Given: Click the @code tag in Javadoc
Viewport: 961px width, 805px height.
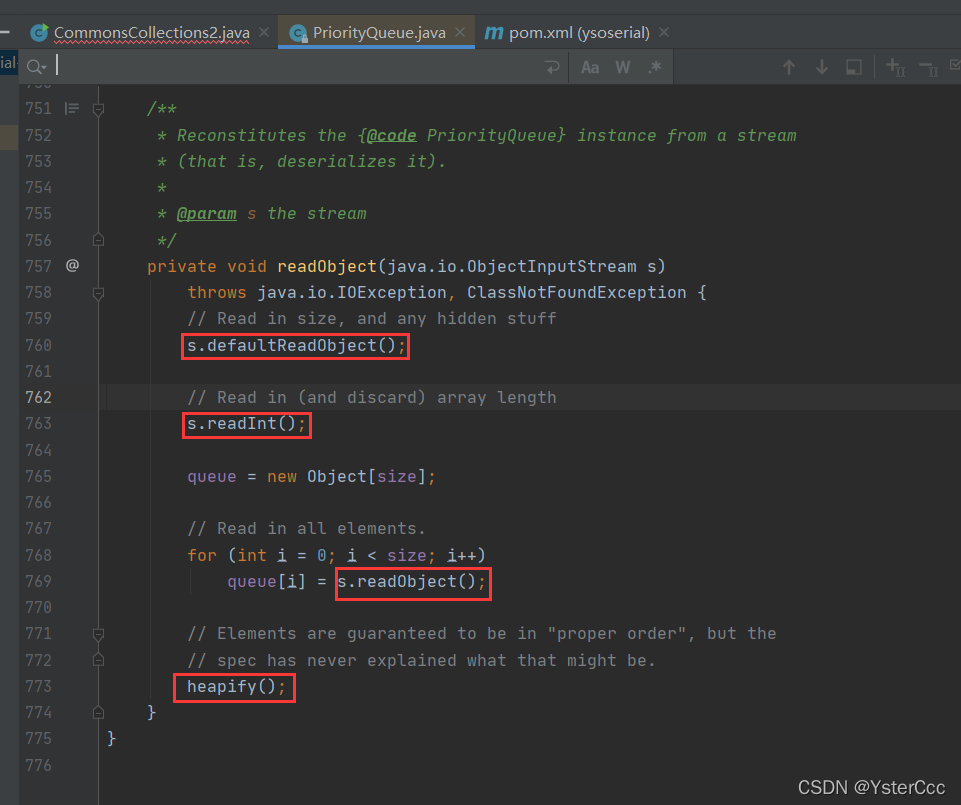Looking at the screenshot, I should 391,135.
